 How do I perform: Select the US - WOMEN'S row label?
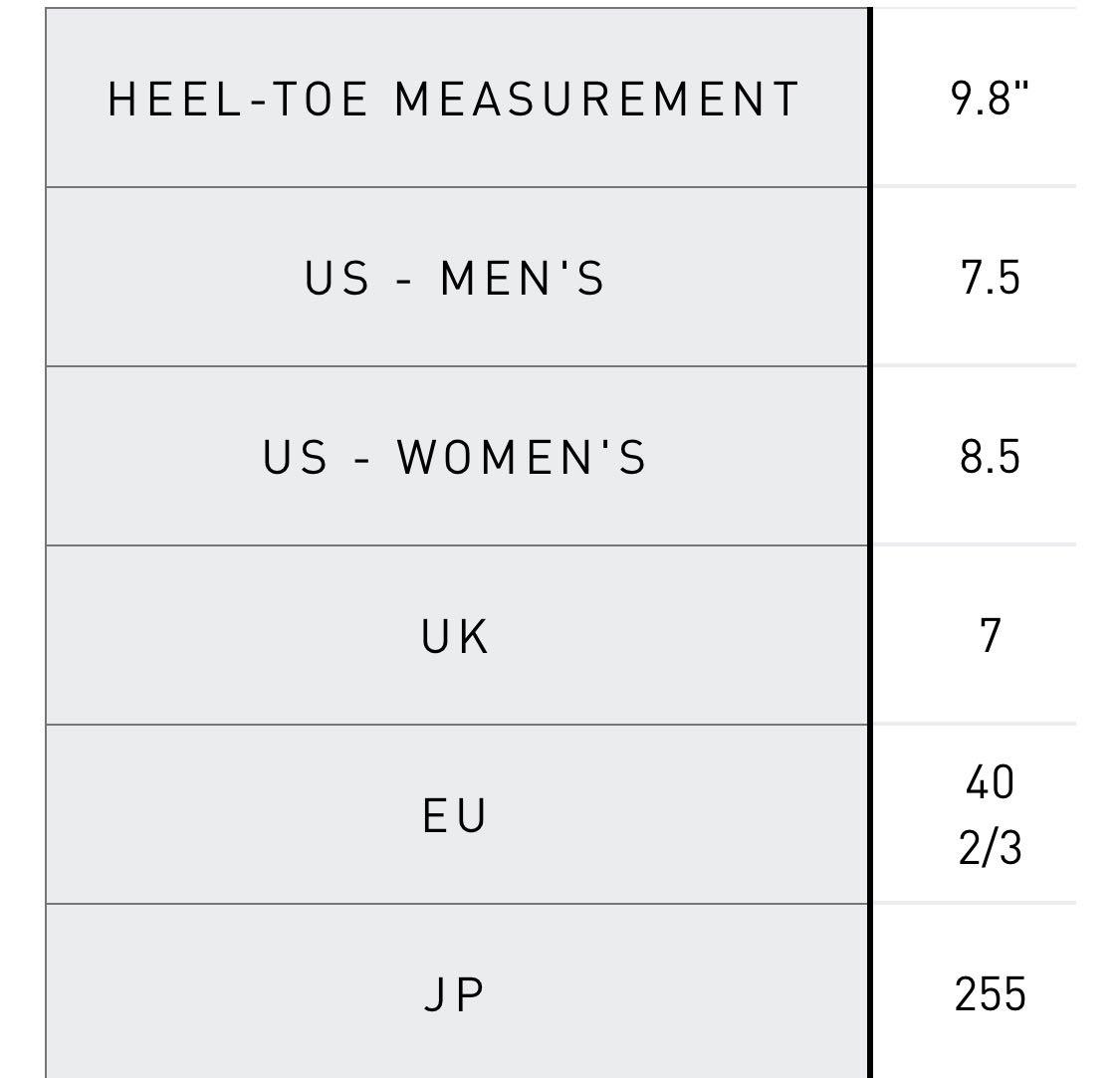454,457
